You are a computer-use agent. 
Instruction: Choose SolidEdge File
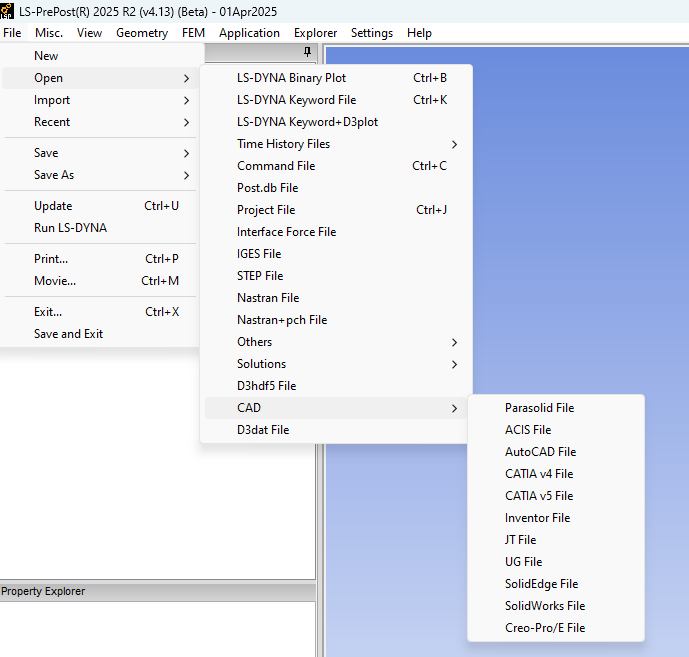point(556,584)
